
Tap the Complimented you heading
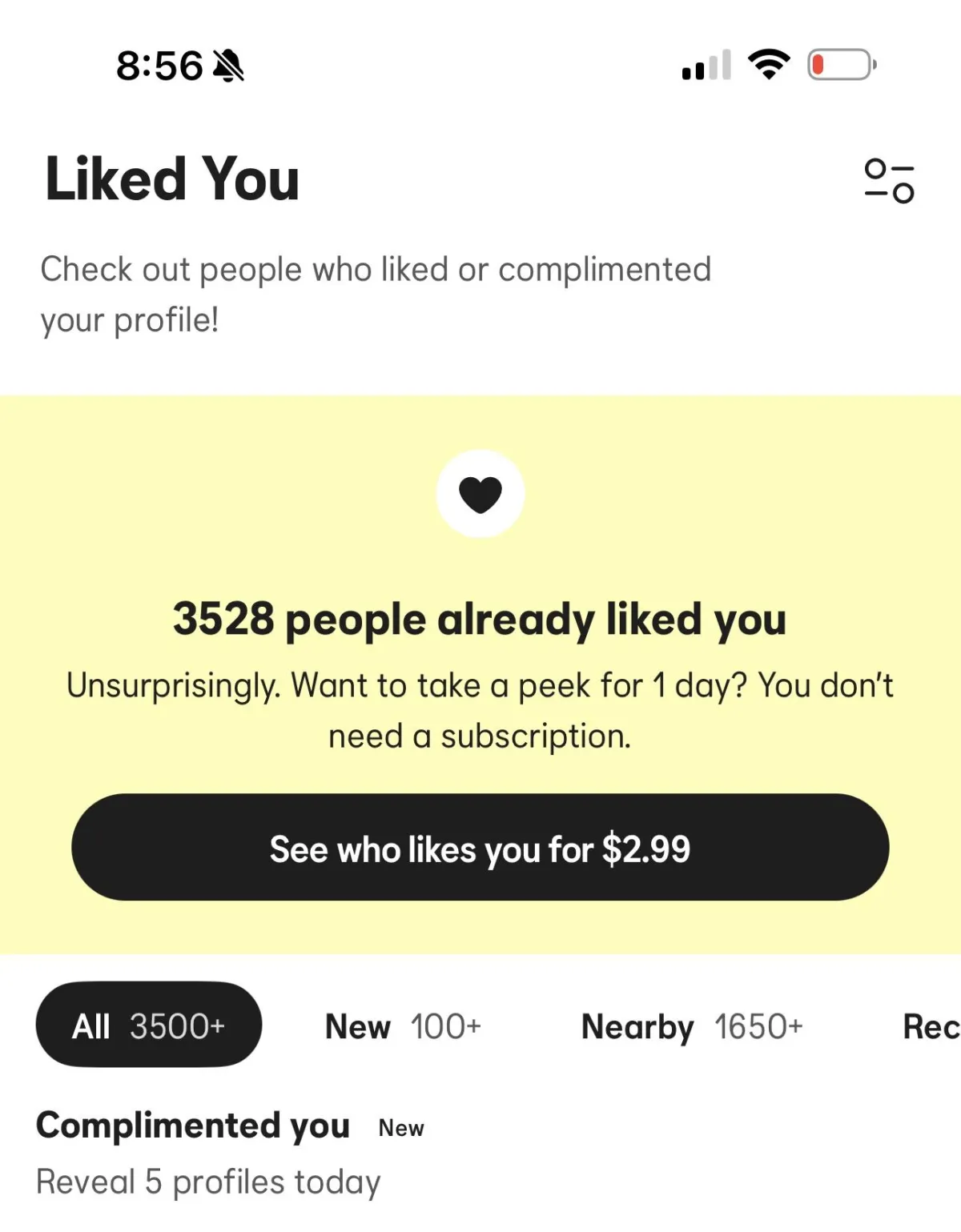point(193,1126)
